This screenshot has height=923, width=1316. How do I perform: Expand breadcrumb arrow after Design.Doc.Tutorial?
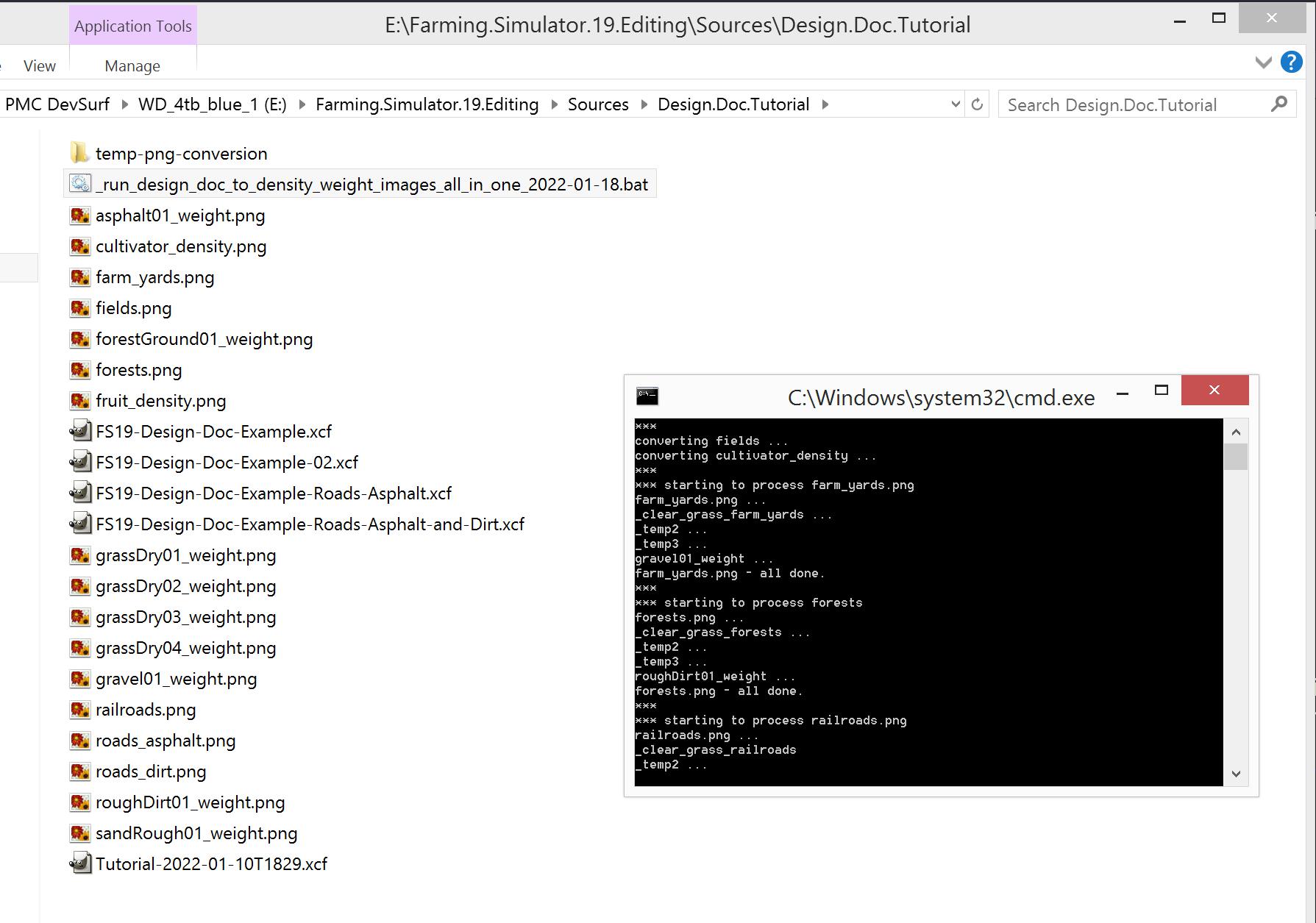point(825,104)
